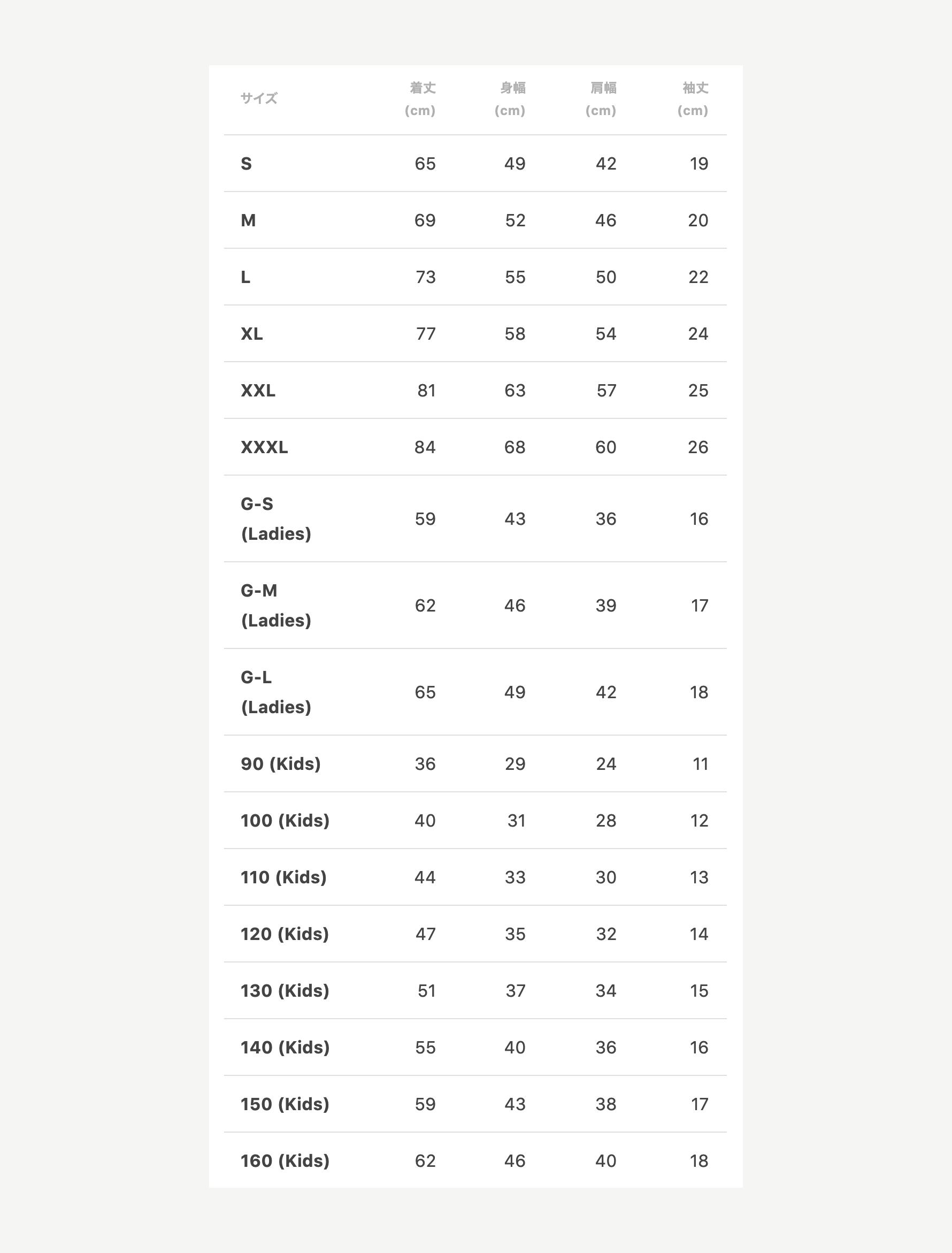Click the L size row label
This screenshot has height=1253, width=952.
[245, 277]
